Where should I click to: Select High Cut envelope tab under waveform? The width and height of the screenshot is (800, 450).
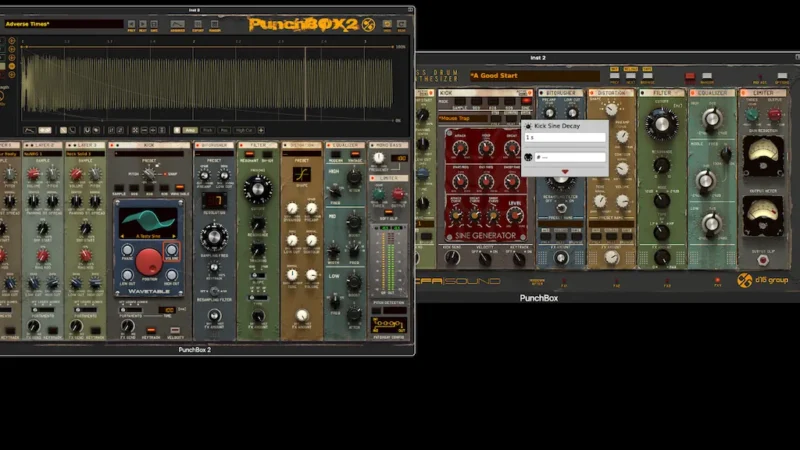244,131
